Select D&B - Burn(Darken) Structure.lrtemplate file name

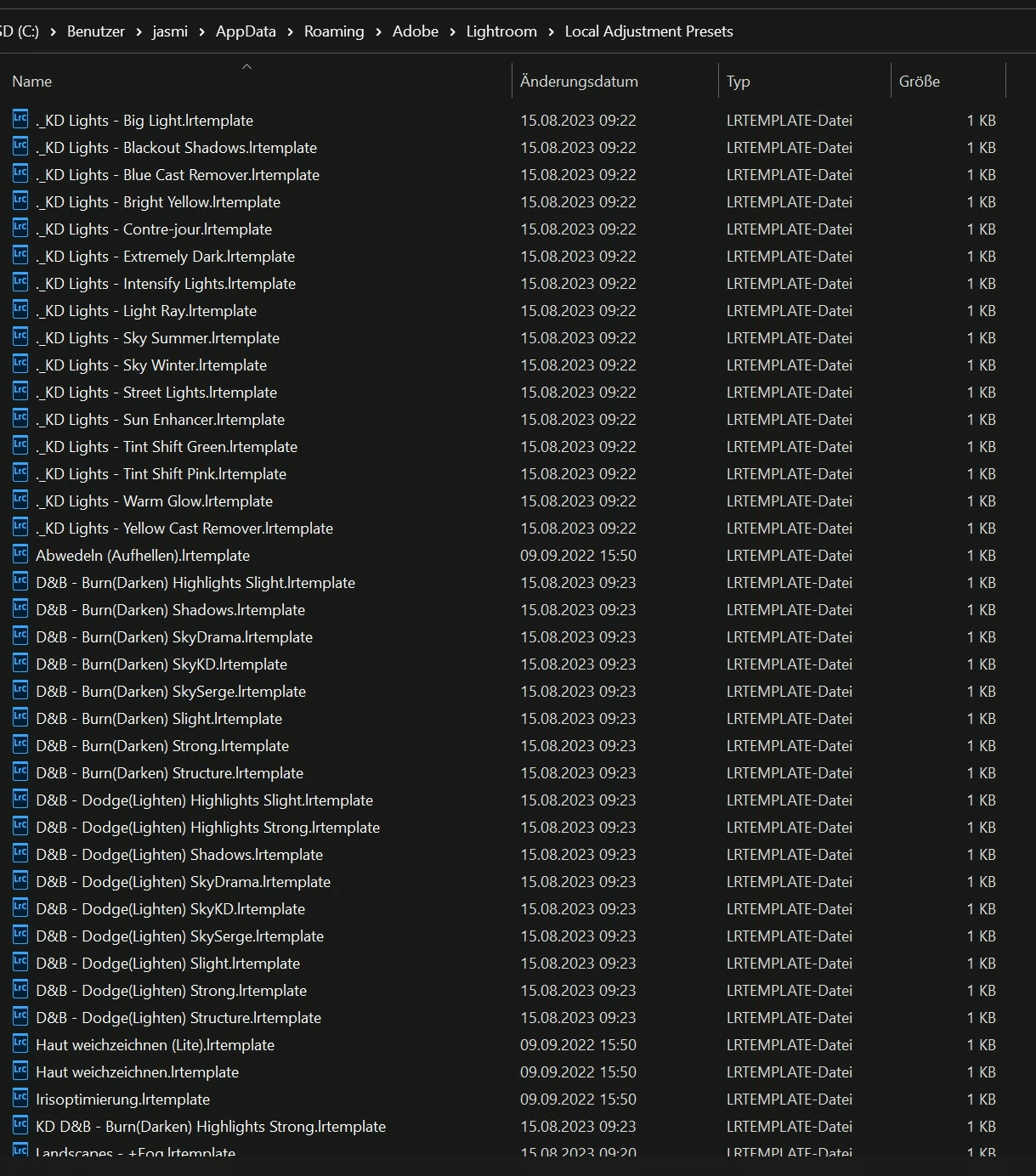[x=169, y=772]
